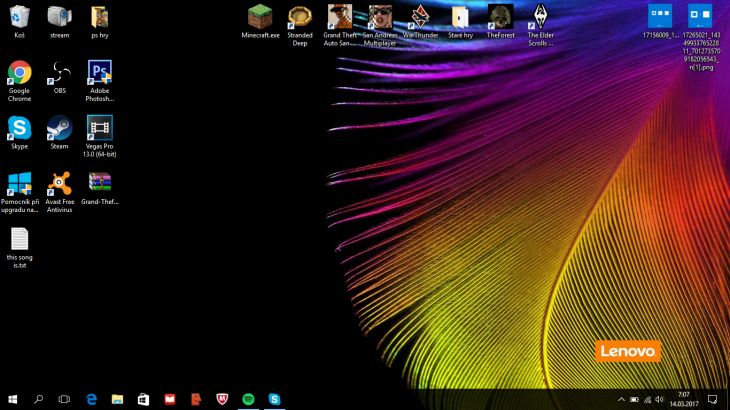Select Grand Theft Auto San Andreas shortcut
The width and height of the screenshot is (730, 410).
click(340, 17)
